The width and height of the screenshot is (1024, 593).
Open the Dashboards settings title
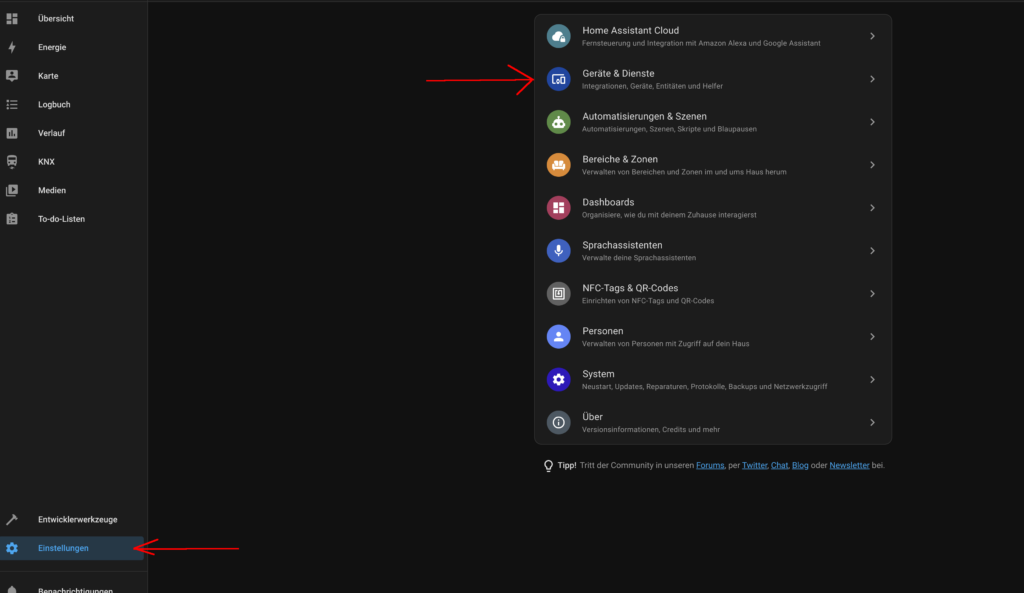pyautogui.click(x=608, y=202)
